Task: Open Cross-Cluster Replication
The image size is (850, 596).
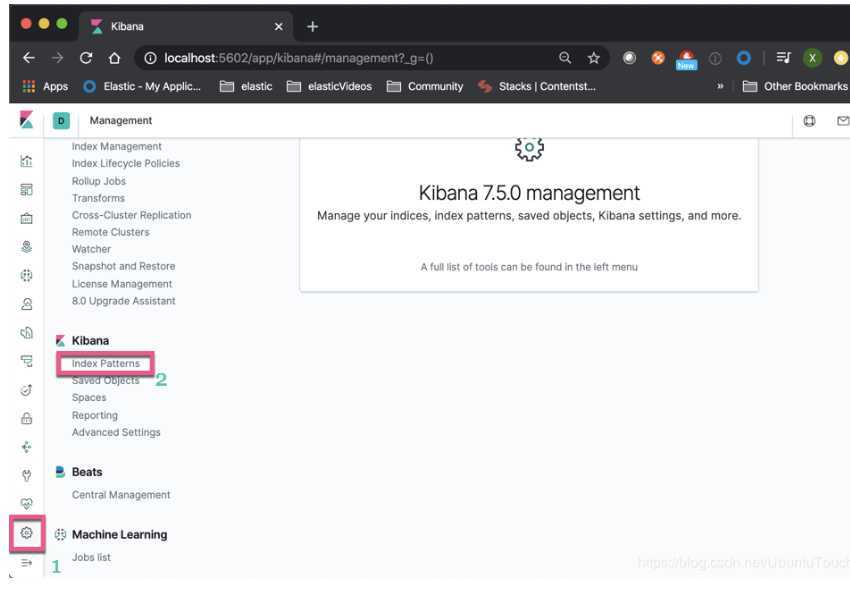Action: 132,215
